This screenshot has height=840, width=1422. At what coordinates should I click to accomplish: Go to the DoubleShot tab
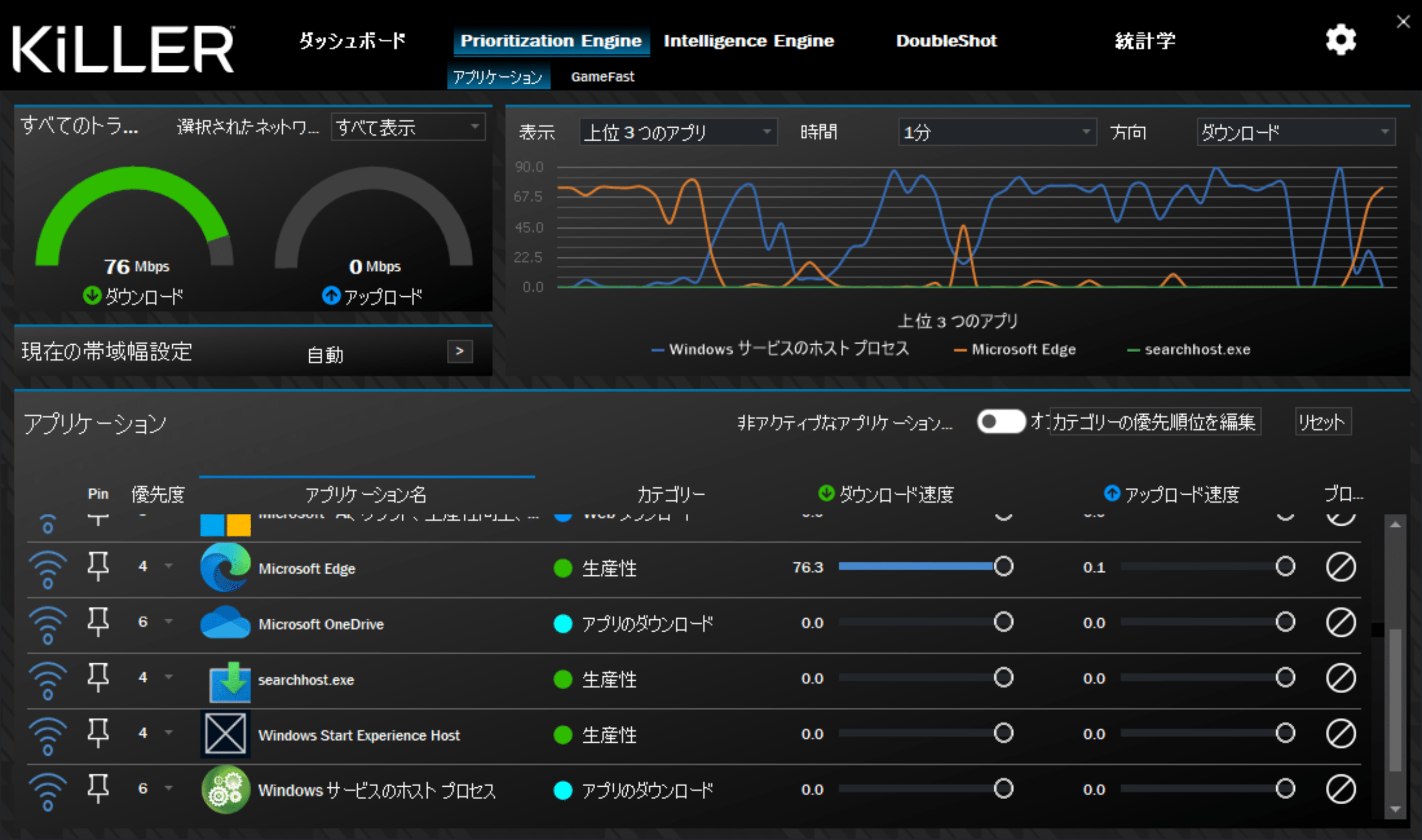[x=946, y=41]
